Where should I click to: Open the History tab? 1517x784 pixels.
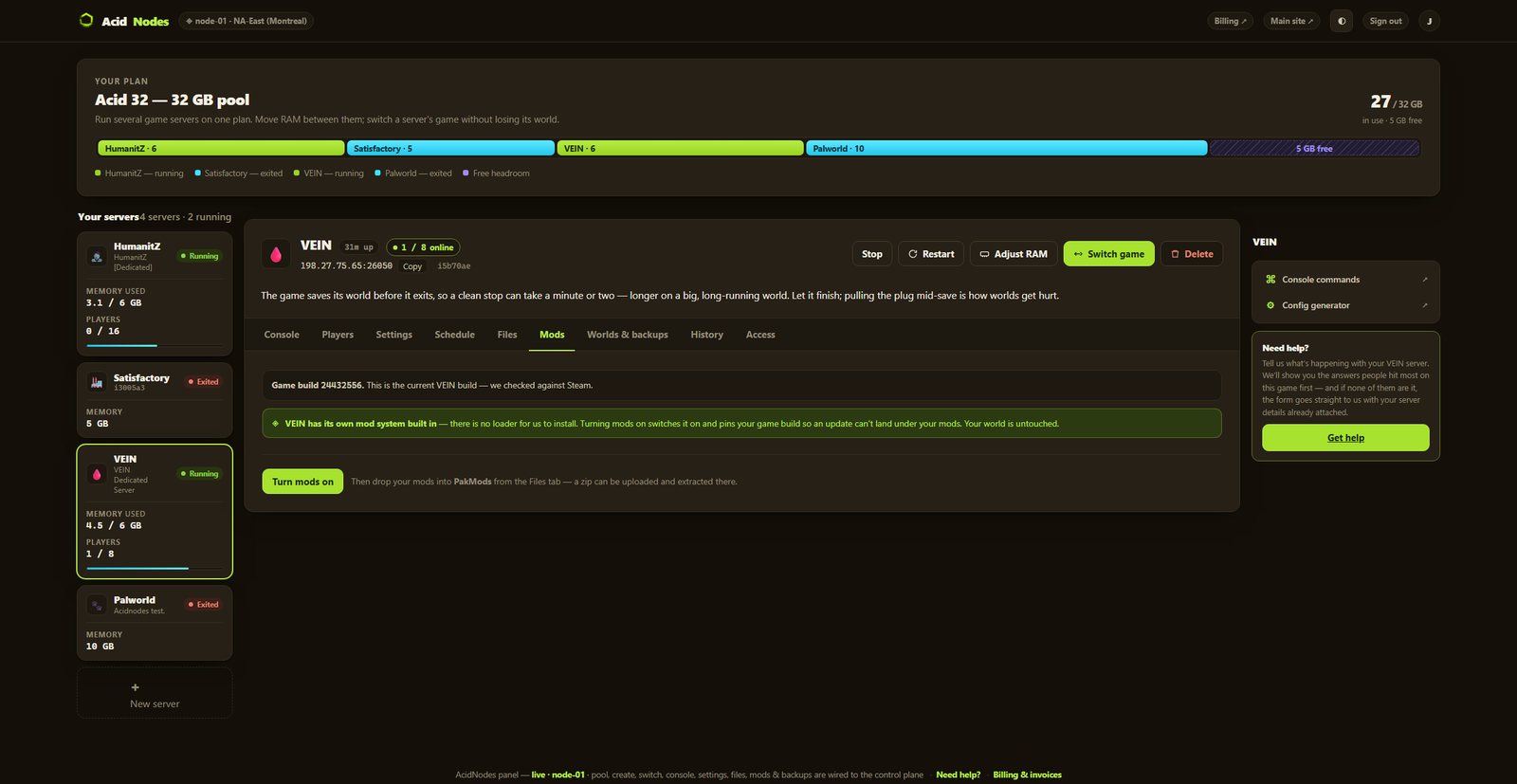click(706, 335)
